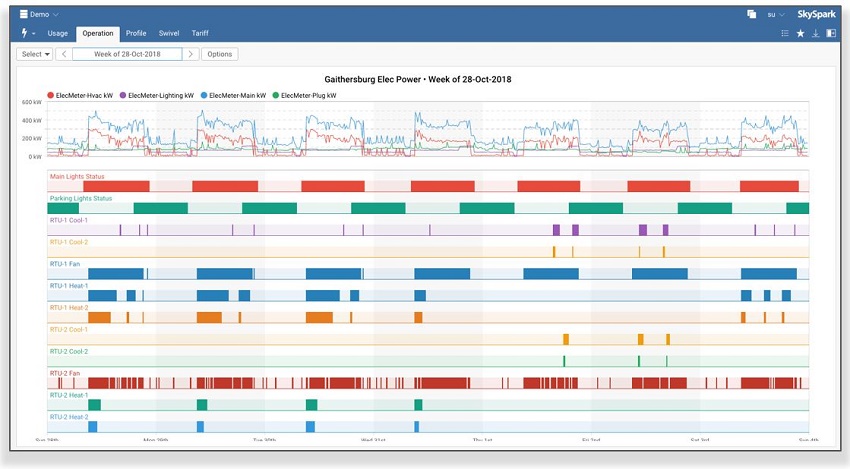Toggle the ElecMeter-Hvac kW legend entry
The width and height of the screenshot is (850, 469).
pos(80,95)
